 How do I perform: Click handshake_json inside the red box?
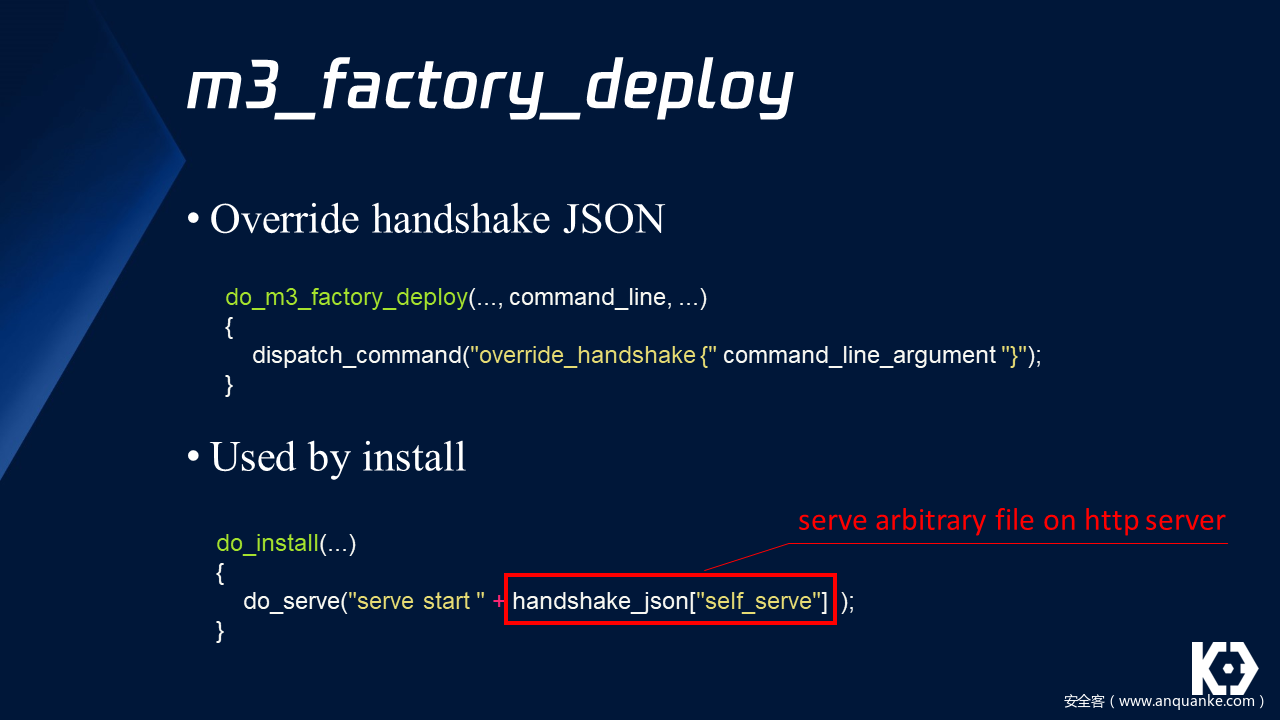click(x=600, y=601)
